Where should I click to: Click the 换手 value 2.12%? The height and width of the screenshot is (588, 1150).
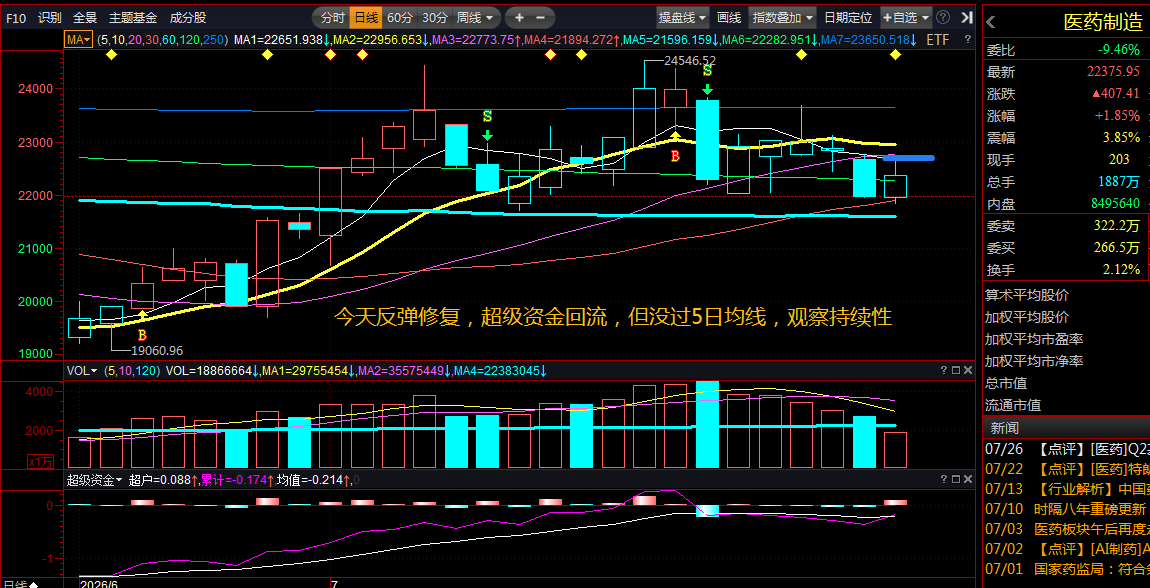1122,270
